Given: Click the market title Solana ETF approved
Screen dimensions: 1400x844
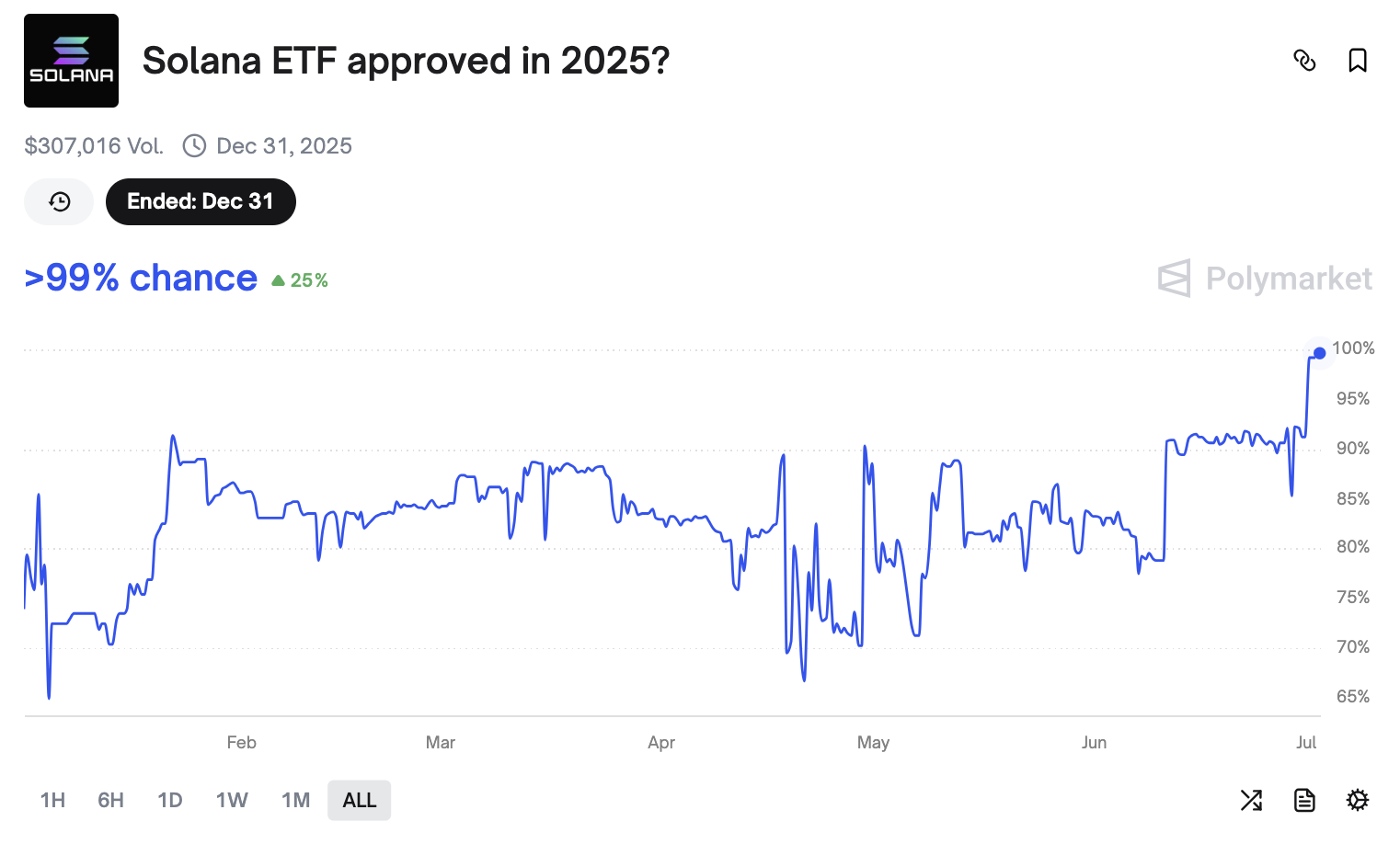Looking at the screenshot, I should (407, 61).
